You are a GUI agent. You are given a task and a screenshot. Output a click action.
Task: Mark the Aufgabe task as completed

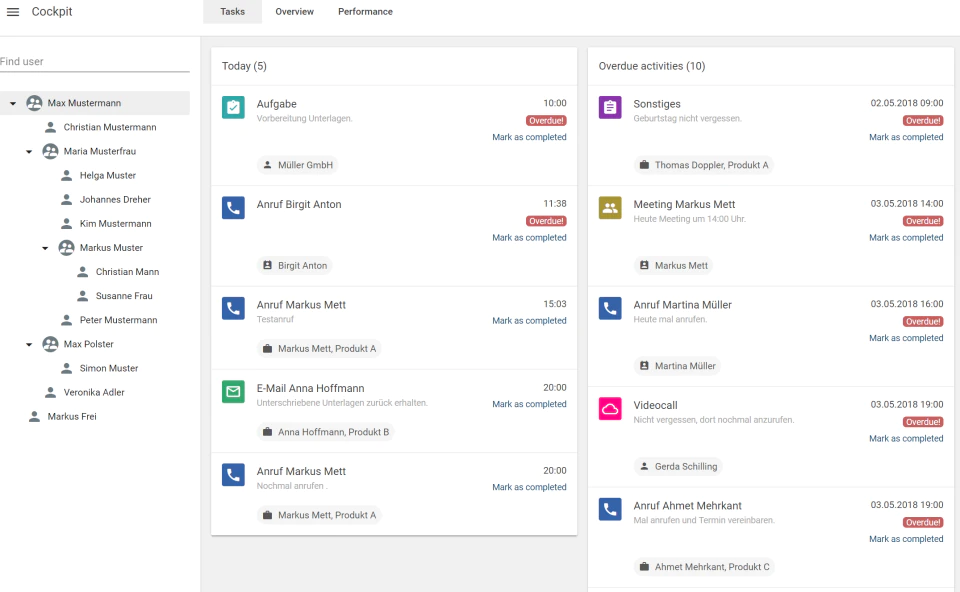click(x=530, y=137)
